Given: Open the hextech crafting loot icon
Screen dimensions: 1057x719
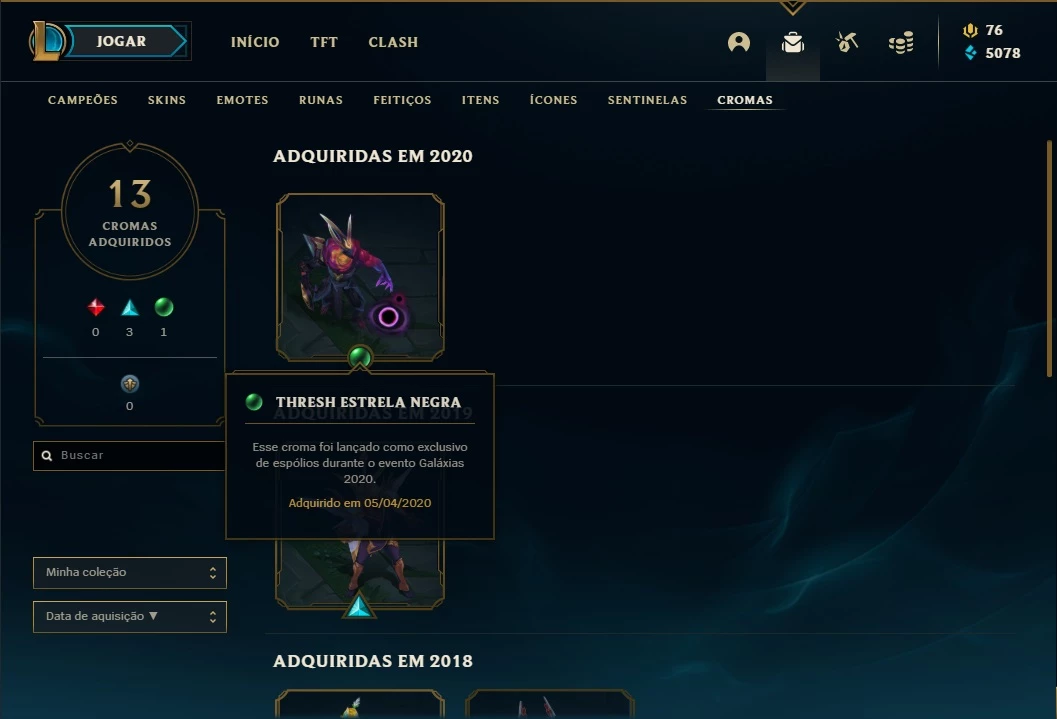Looking at the screenshot, I should click(x=847, y=42).
